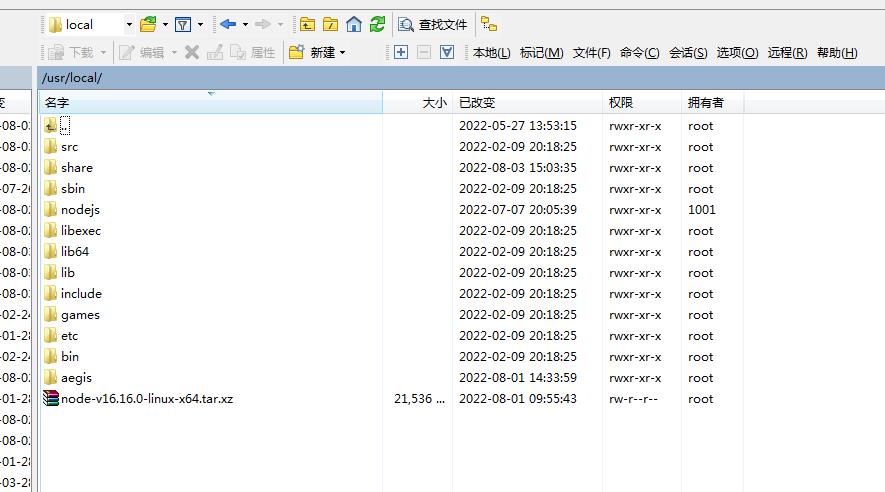885x492 pixels.
Task: Open the 会话(S) menu
Action: coord(688,53)
